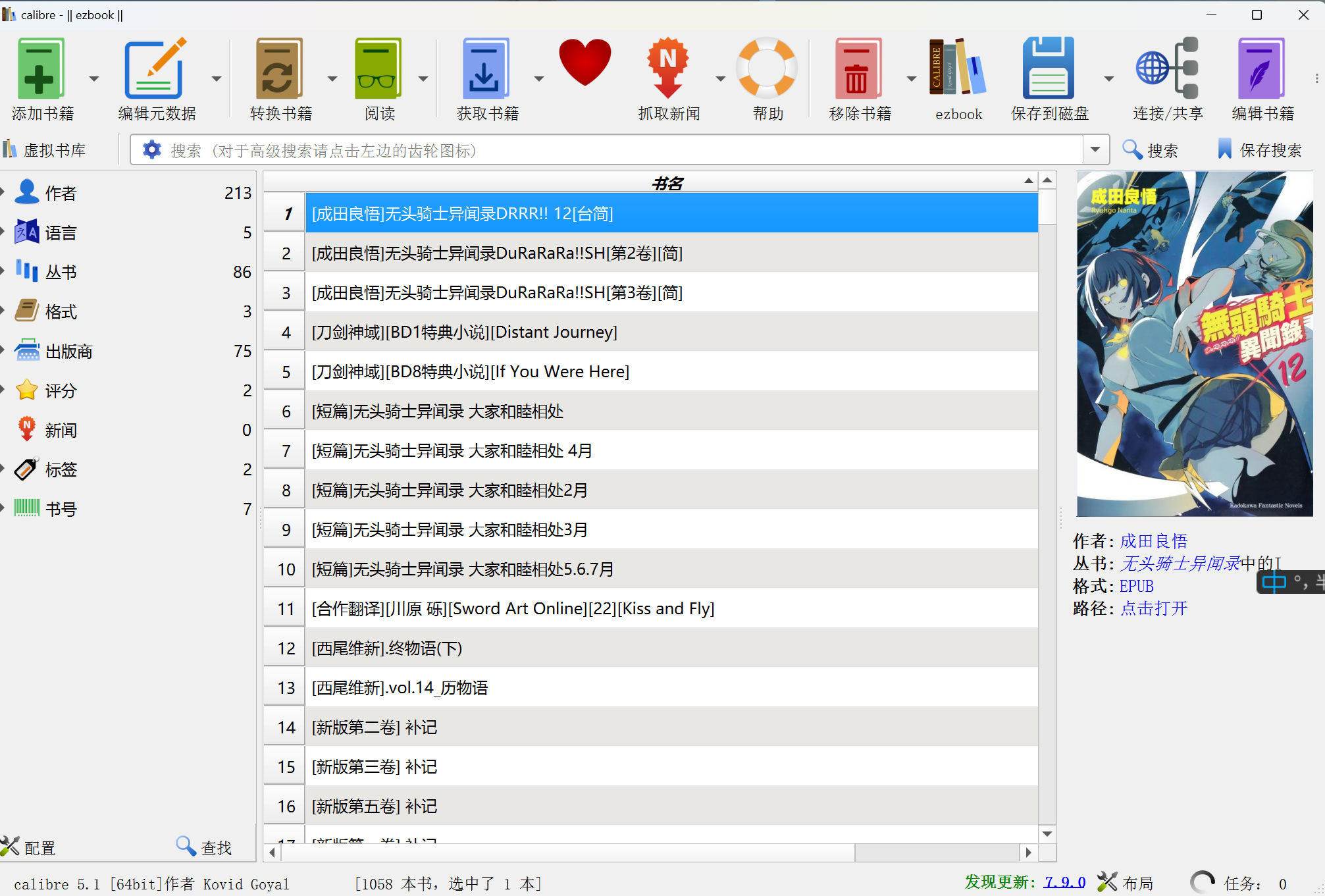
Task: Expand the 标签 category
Action: (3, 469)
